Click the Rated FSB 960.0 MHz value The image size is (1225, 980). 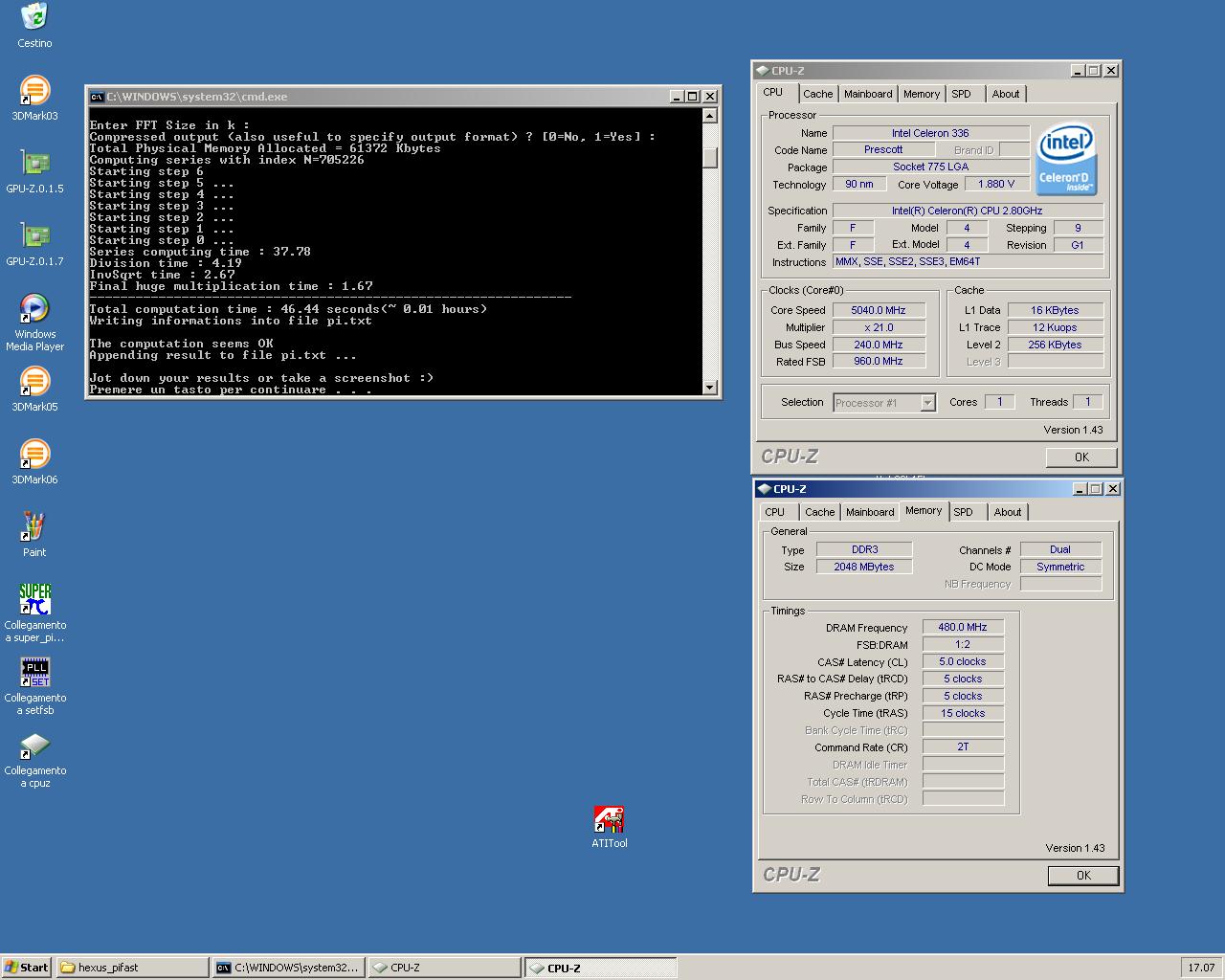point(879,361)
